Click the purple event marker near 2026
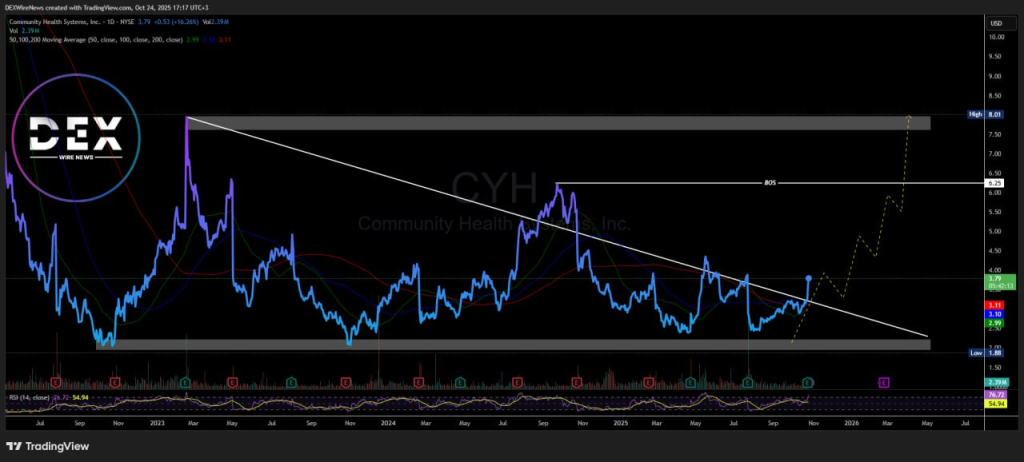The height and width of the screenshot is (462, 1024). coord(883,382)
